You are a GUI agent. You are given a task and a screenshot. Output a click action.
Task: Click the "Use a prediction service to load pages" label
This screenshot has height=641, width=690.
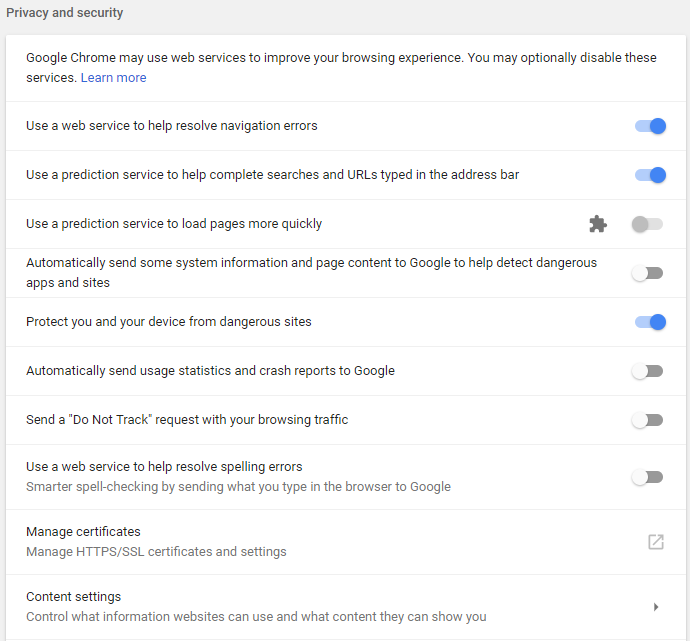click(x=174, y=224)
